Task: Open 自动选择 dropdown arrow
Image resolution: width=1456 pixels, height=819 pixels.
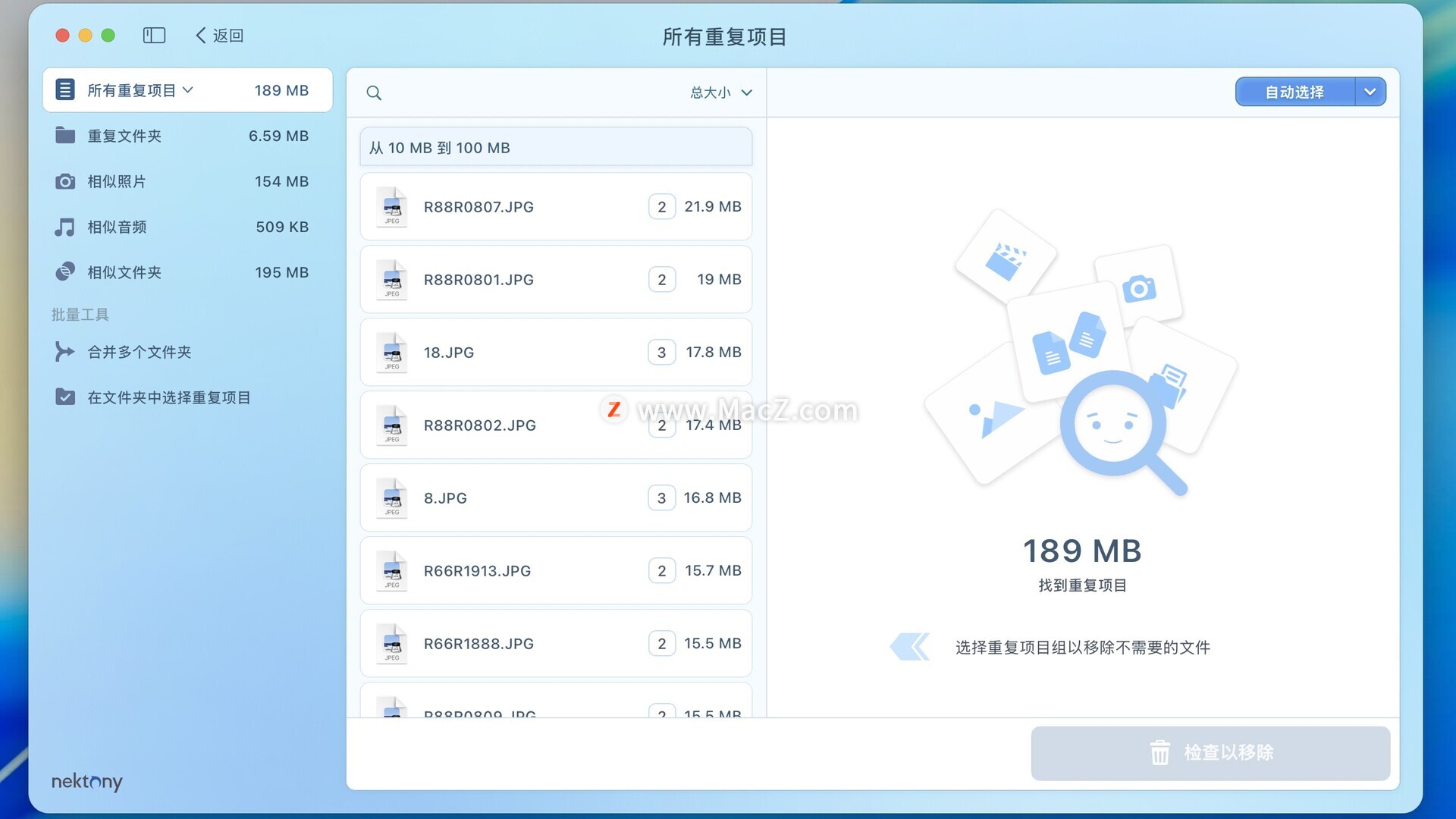Action: pyautogui.click(x=1370, y=92)
